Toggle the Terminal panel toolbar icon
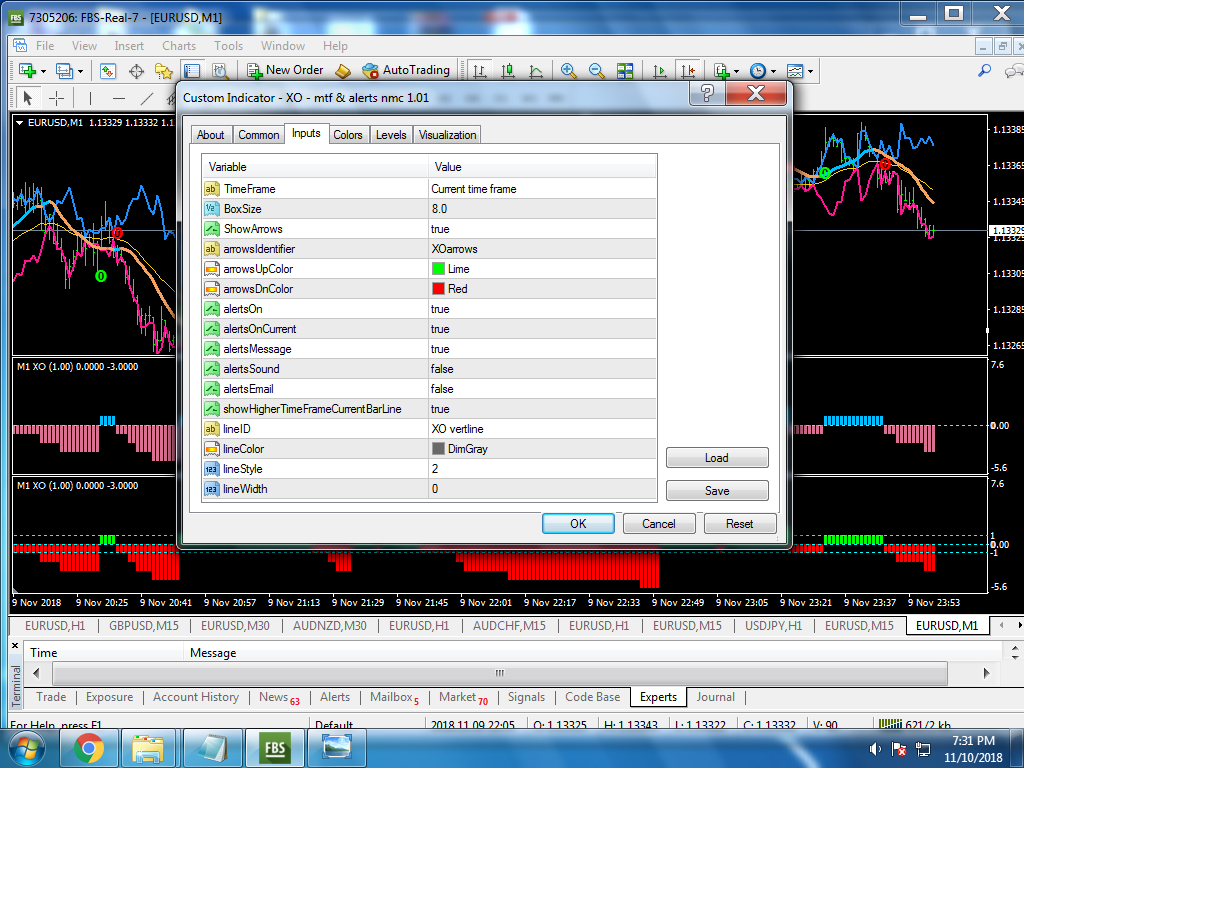Image resolution: width=1228 pixels, height=920 pixels. [x=192, y=71]
